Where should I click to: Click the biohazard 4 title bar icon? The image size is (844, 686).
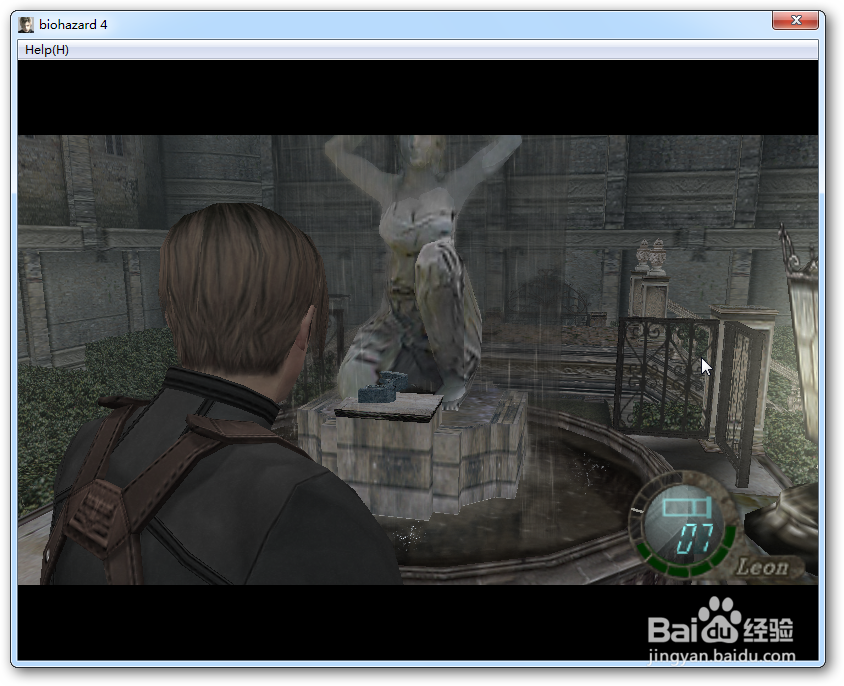click(x=26, y=25)
